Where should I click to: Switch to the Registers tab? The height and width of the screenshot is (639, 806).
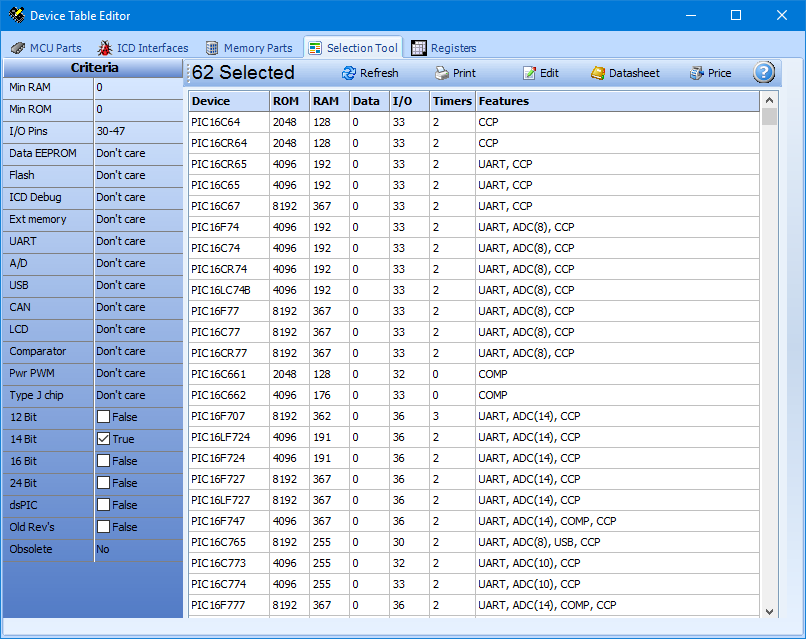click(x=444, y=48)
